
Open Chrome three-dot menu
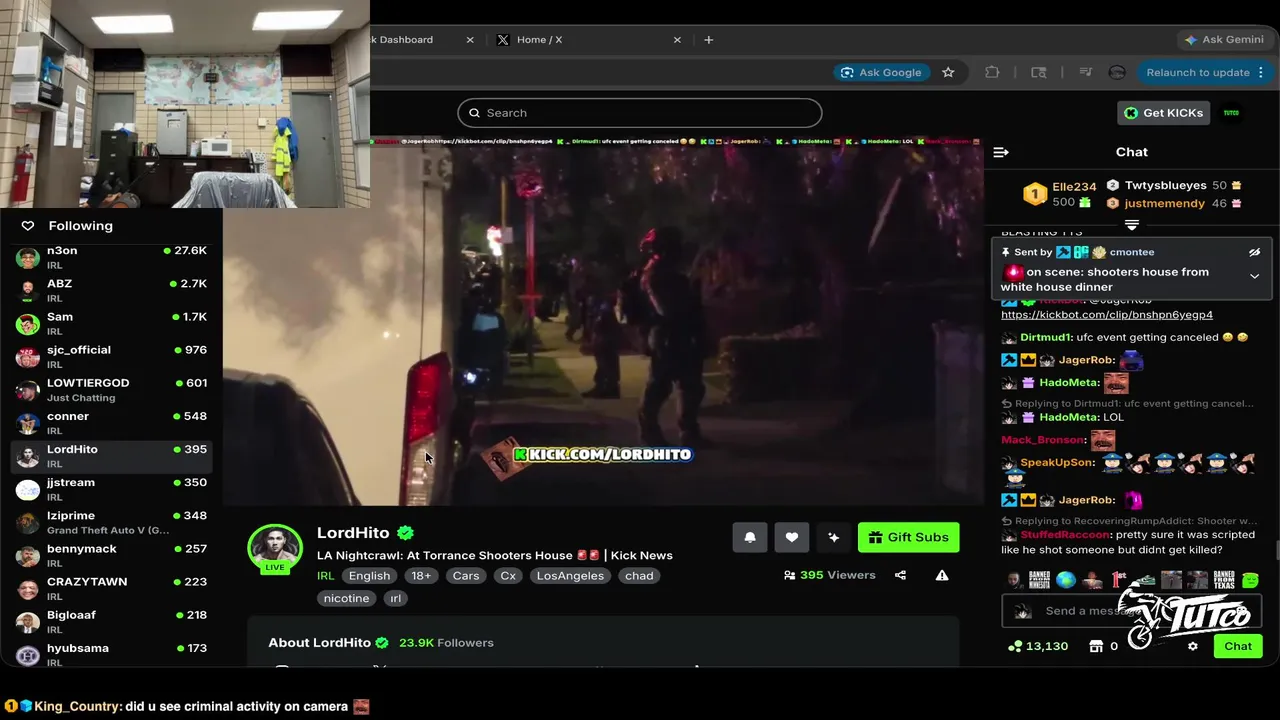1261,72
